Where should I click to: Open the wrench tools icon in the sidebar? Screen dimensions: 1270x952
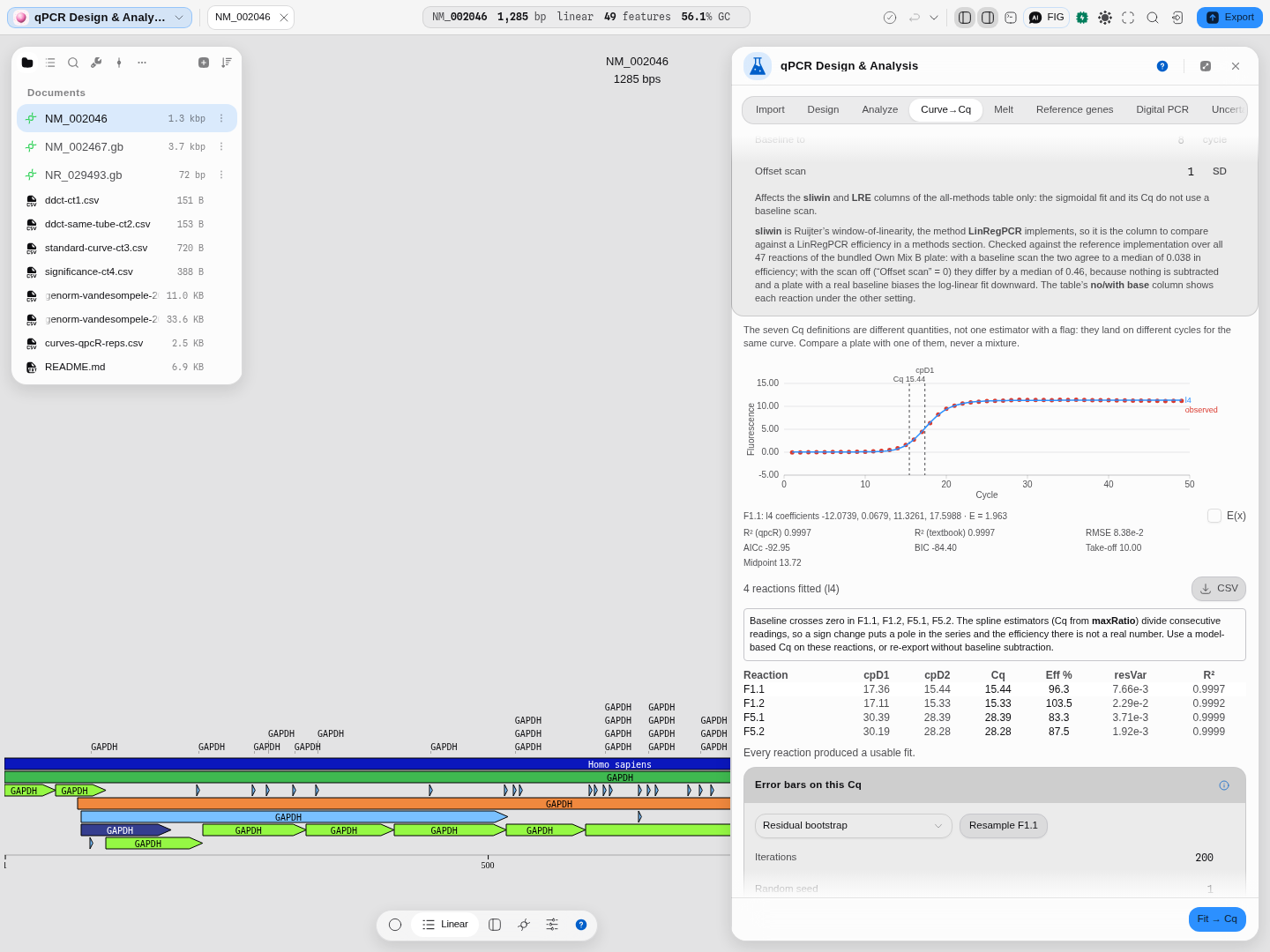click(x=96, y=63)
